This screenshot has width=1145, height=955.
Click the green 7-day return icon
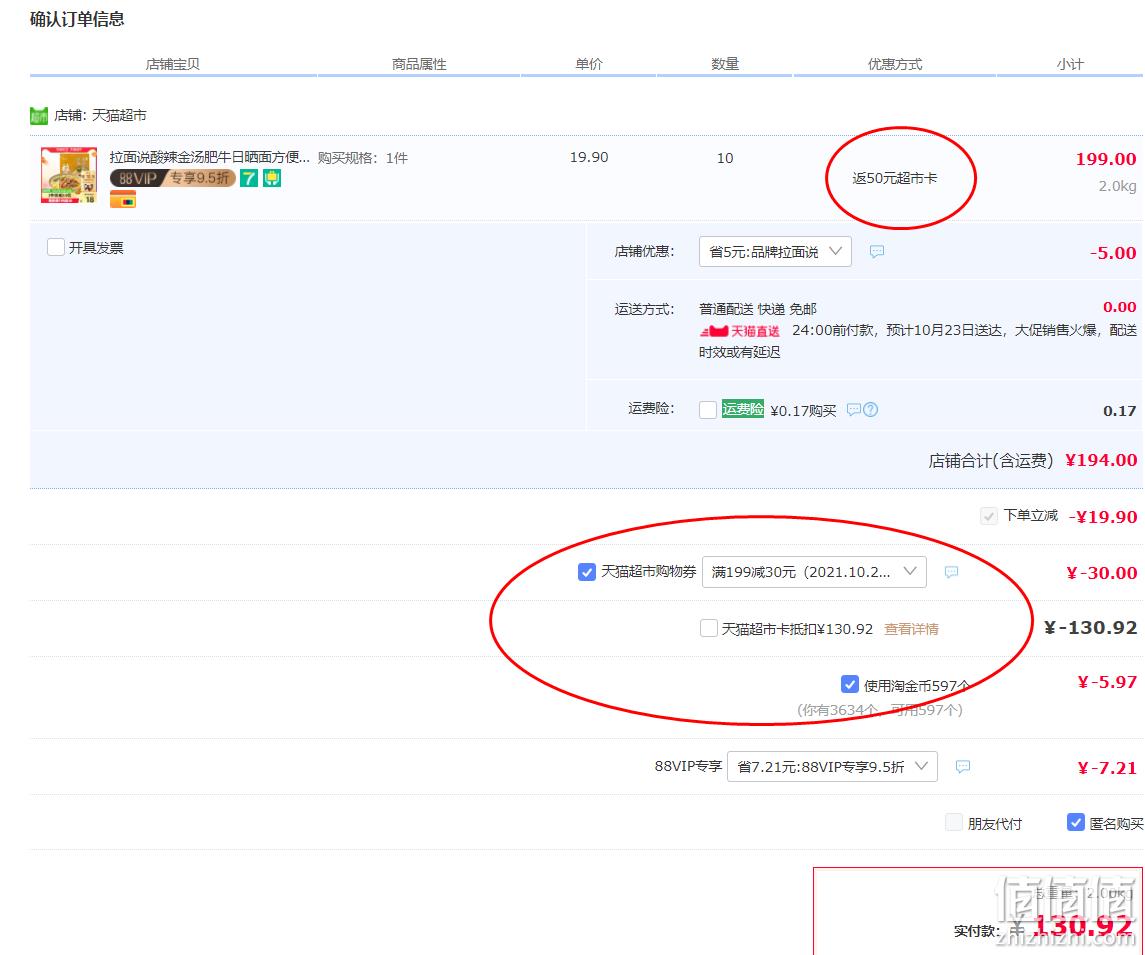[249, 178]
